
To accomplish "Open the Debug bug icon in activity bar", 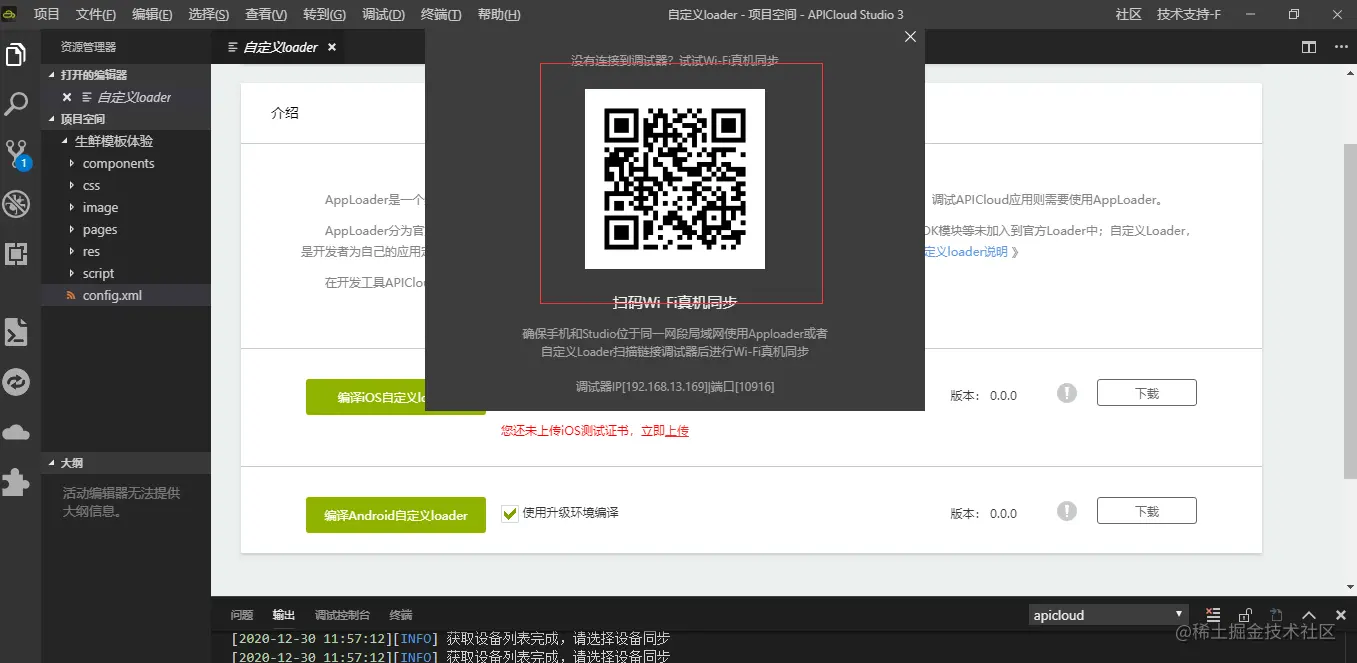I will coord(16,204).
